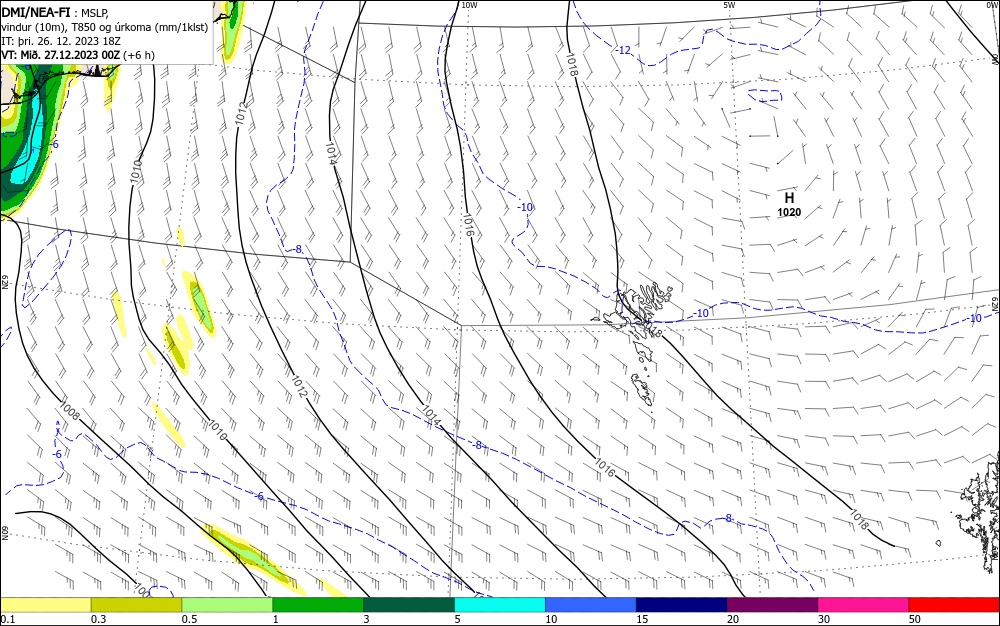Click the upper '1010' isobar label
This screenshot has width=1000, height=626.
tap(136, 171)
